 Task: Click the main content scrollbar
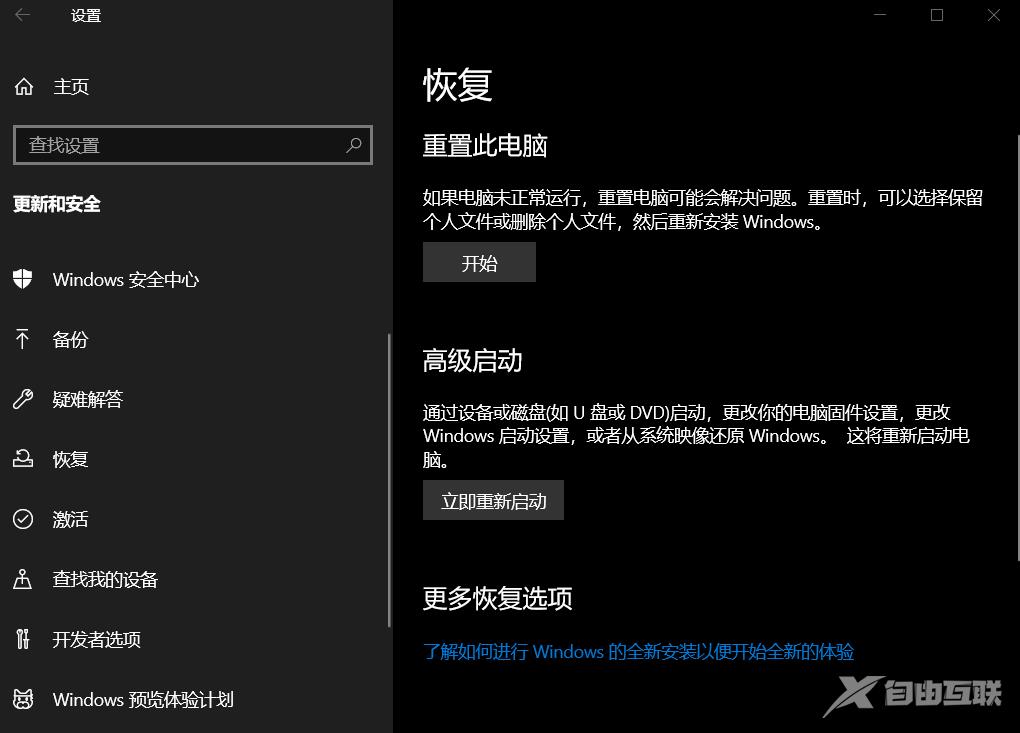pyautogui.click(x=1017, y=348)
